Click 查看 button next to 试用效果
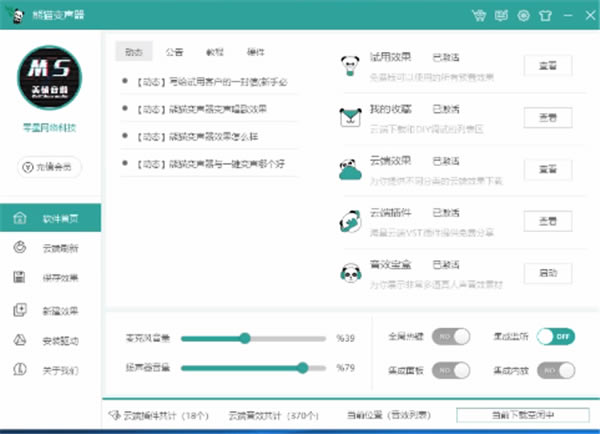 coord(548,65)
